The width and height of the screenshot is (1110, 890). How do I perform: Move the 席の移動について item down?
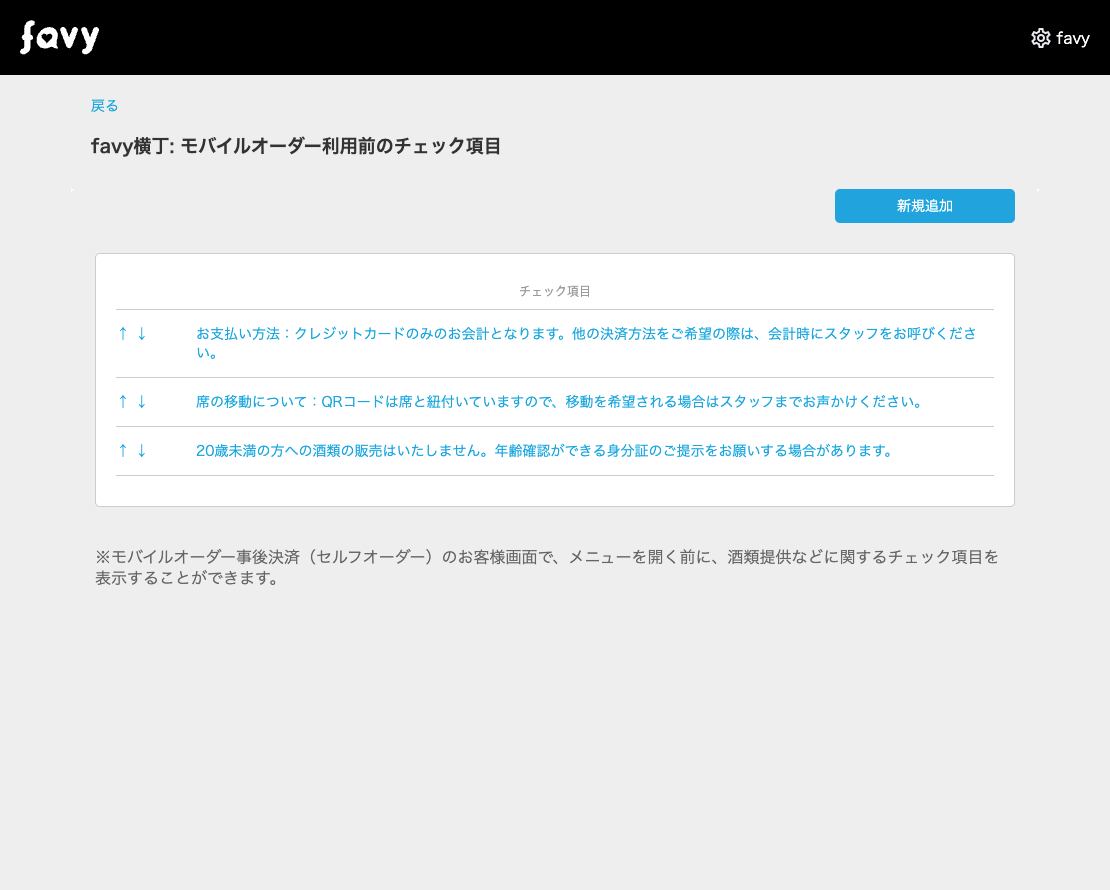(x=142, y=401)
